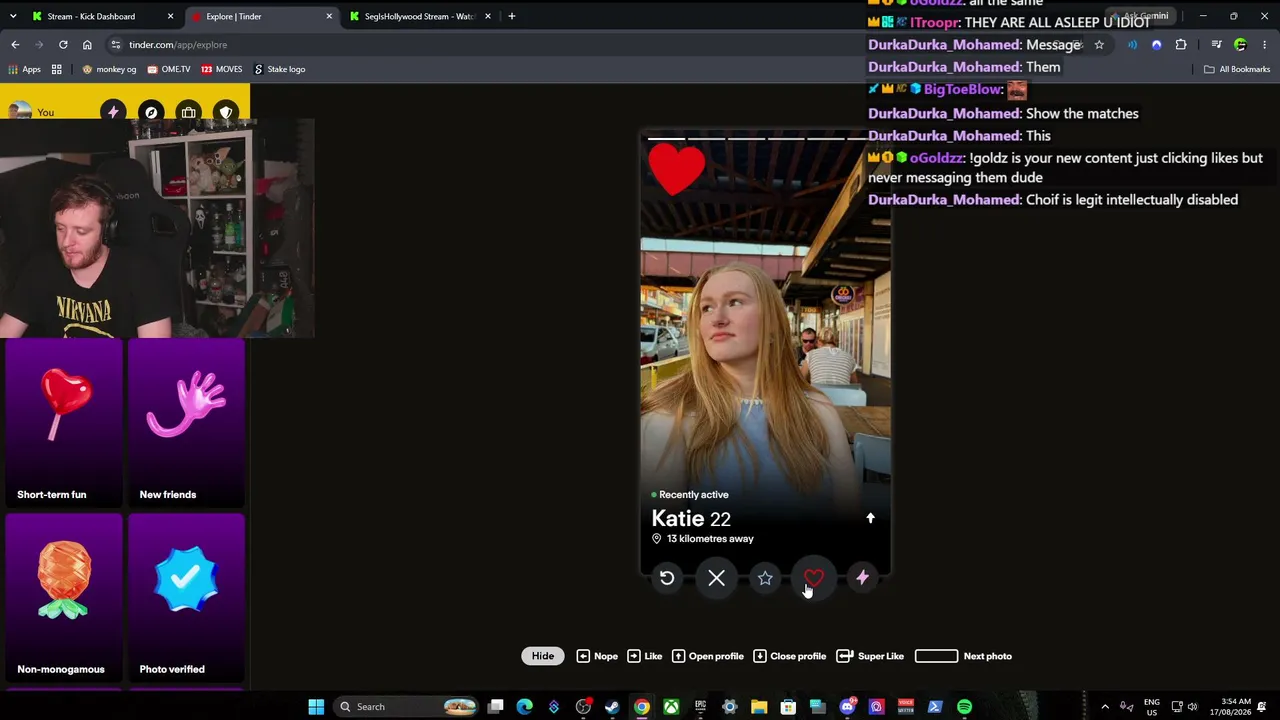Open the MOVES bookmark
The image size is (1280, 720).
pos(222,69)
